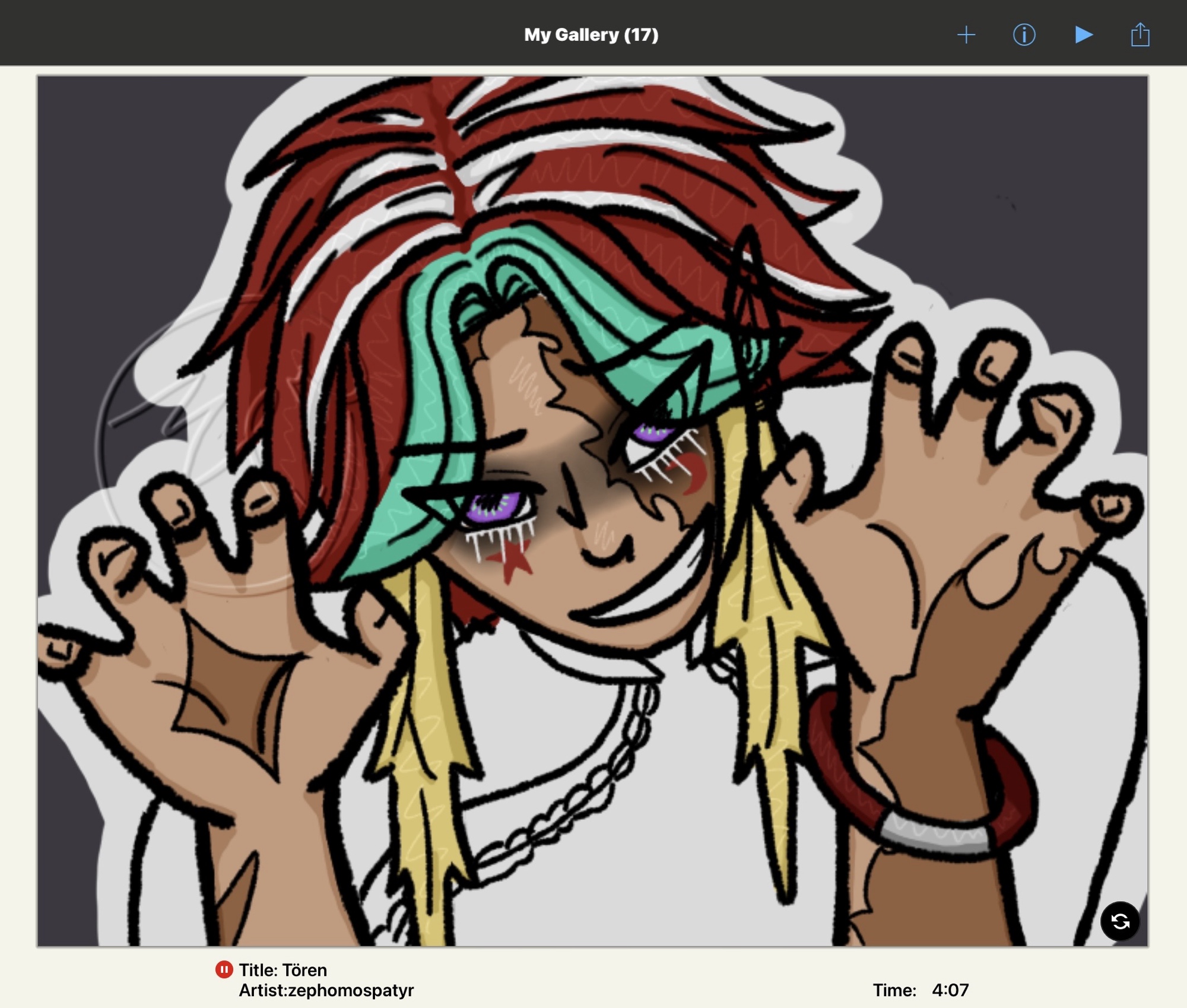Click the character's star-marked purple eye
1187x1008 pixels.
[496, 506]
